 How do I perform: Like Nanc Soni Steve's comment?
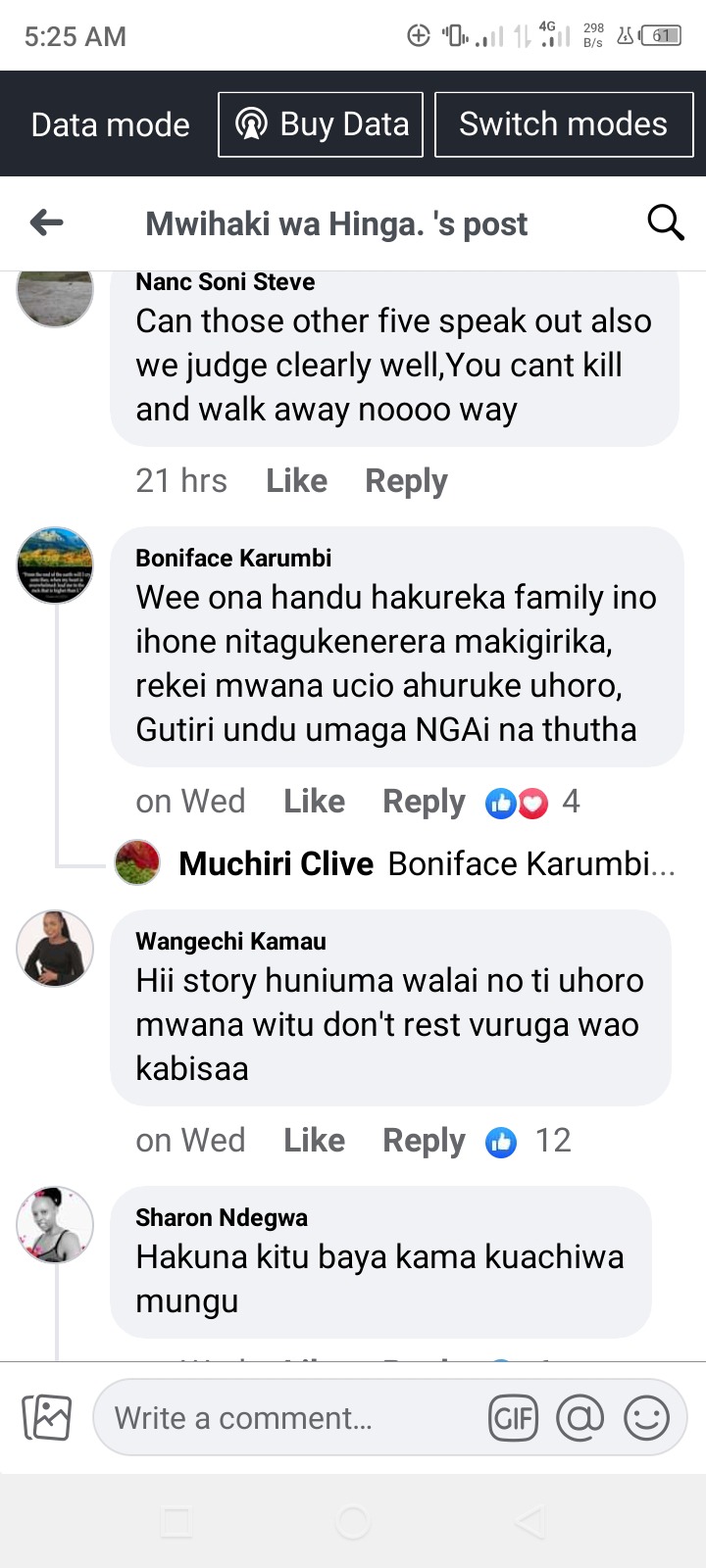click(x=296, y=481)
